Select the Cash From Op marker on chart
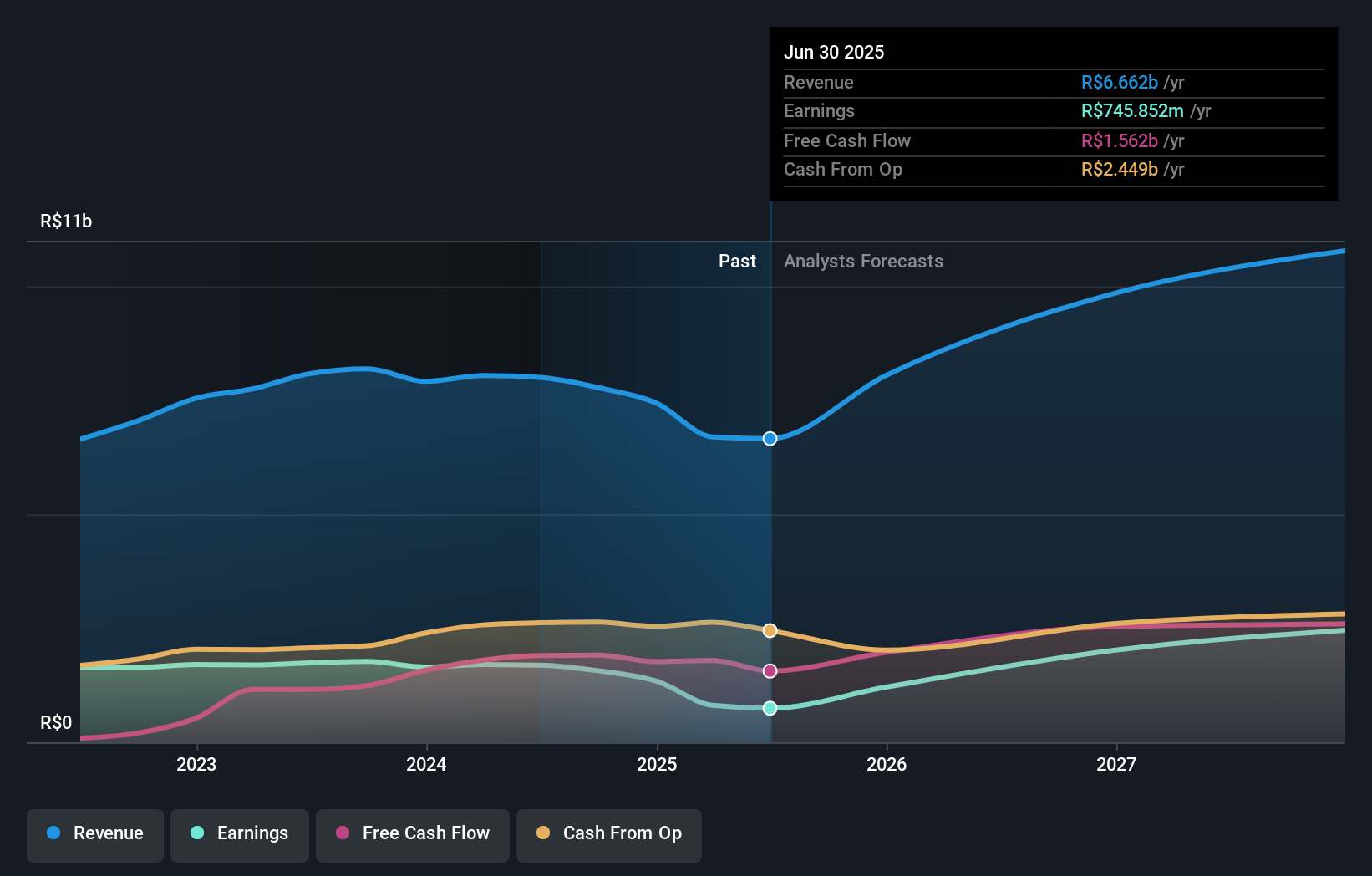 coord(770,630)
